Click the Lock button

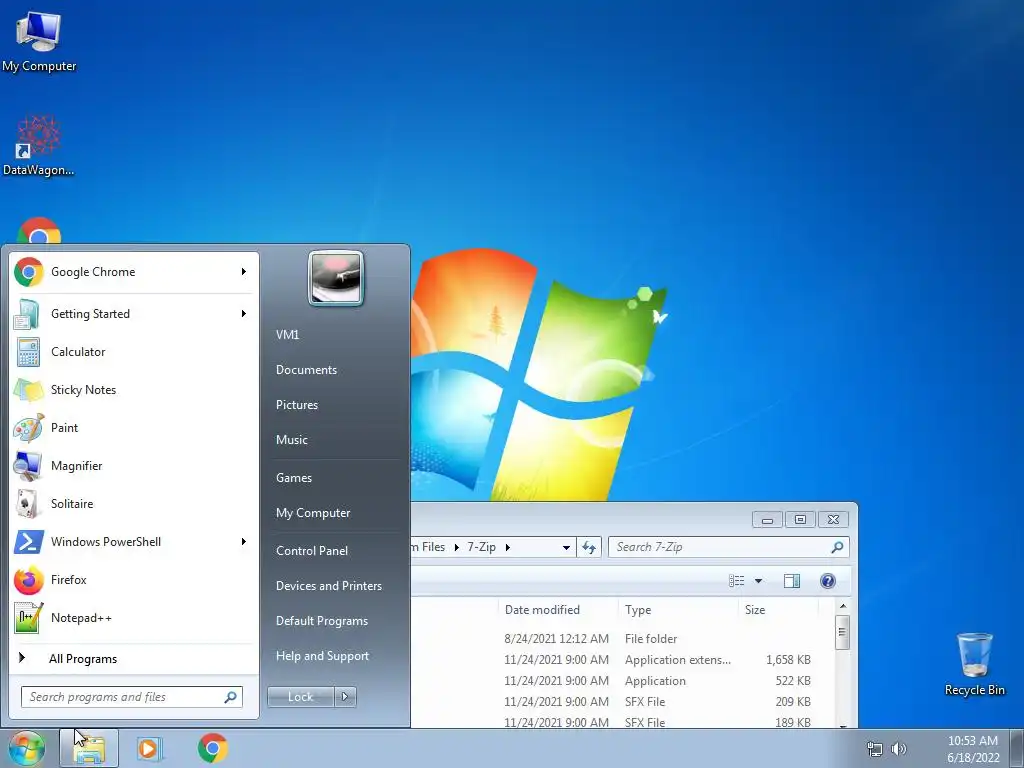pos(301,697)
